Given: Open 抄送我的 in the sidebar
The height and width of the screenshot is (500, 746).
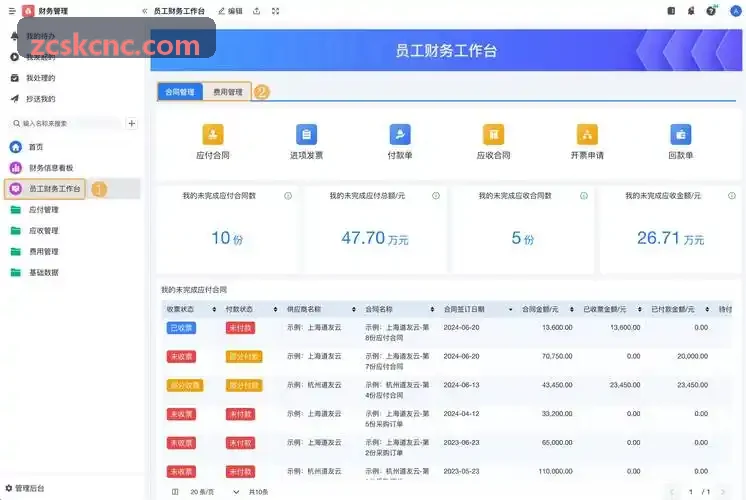Looking at the screenshot, I should click(40, 99).
